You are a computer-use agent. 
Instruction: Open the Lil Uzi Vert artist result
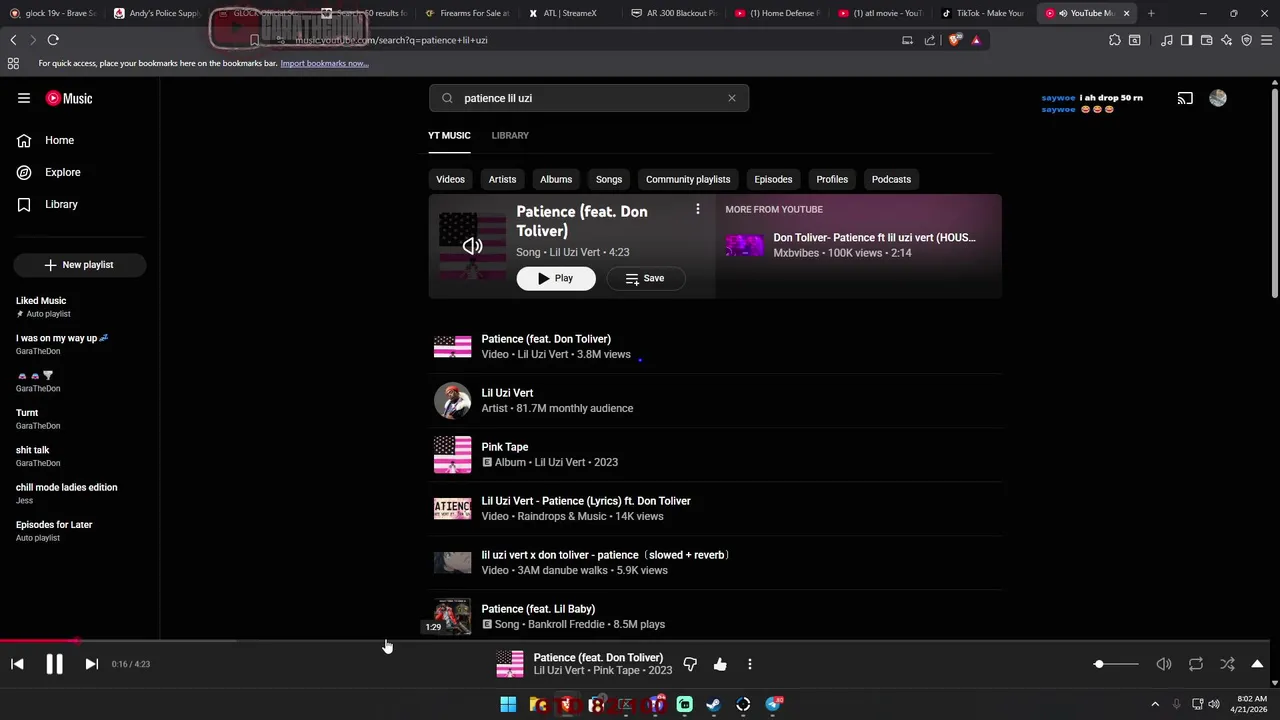coord(715,400)
